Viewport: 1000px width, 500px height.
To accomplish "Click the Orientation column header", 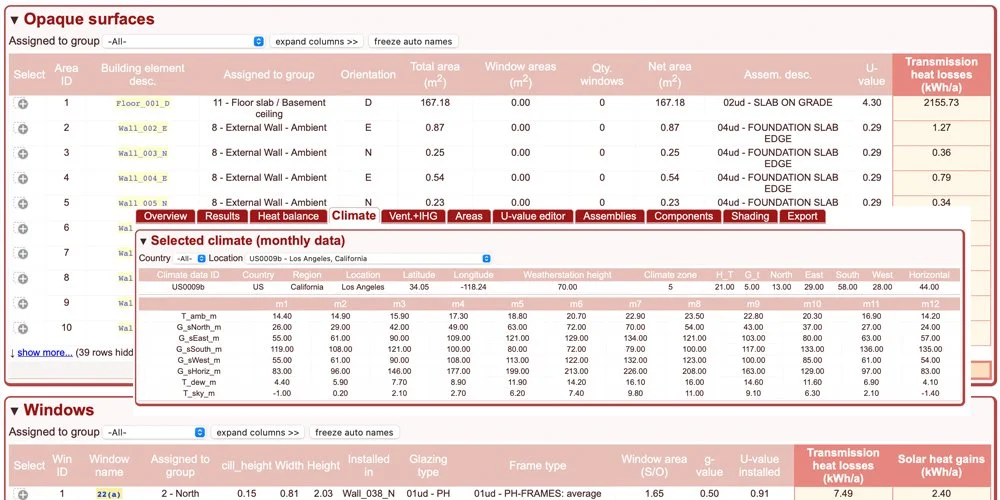I will click(368, 75).
